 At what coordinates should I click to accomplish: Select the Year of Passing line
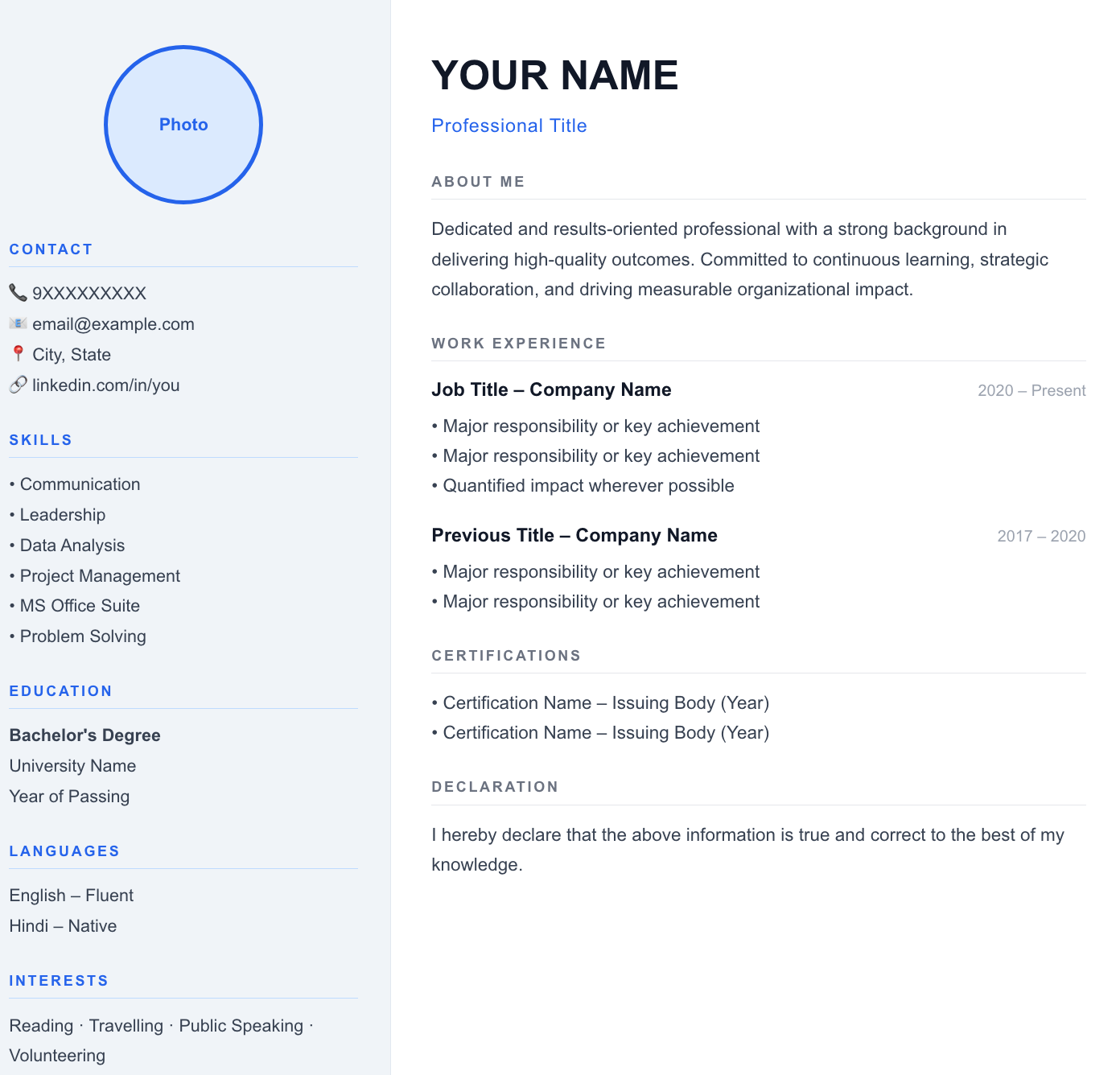[70, 797]
